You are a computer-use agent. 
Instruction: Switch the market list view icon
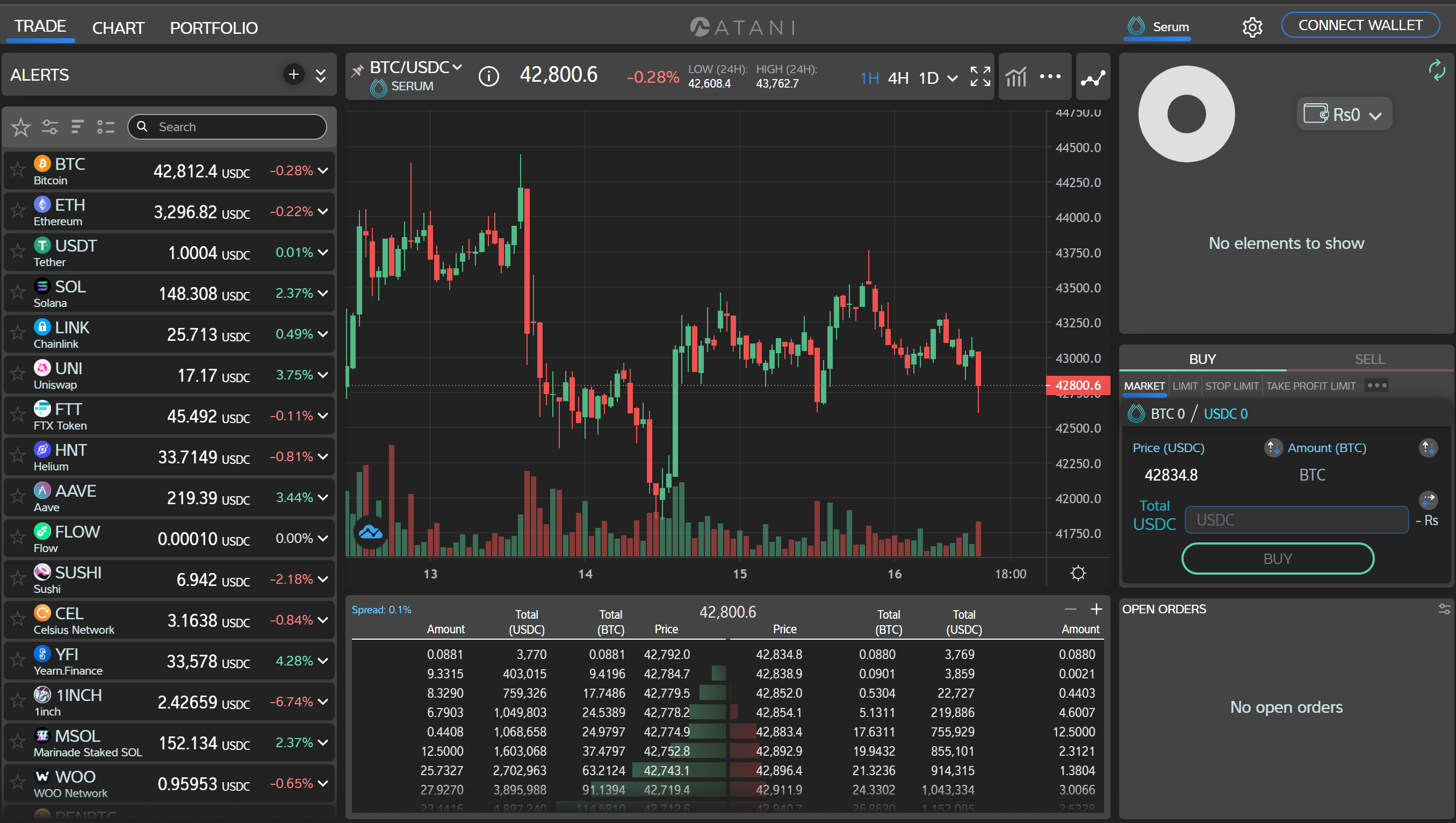tap(105, 127)
